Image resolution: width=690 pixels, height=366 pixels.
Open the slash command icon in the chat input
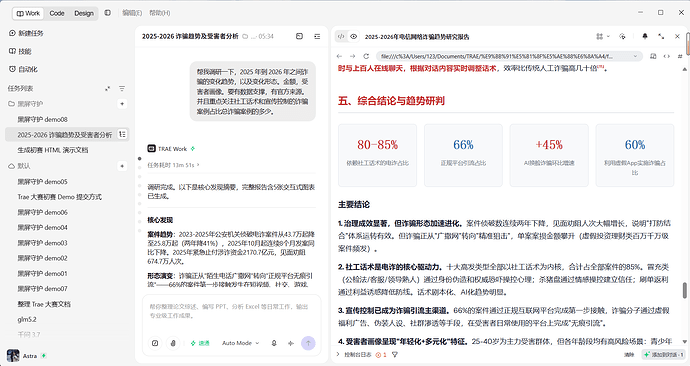155,343
